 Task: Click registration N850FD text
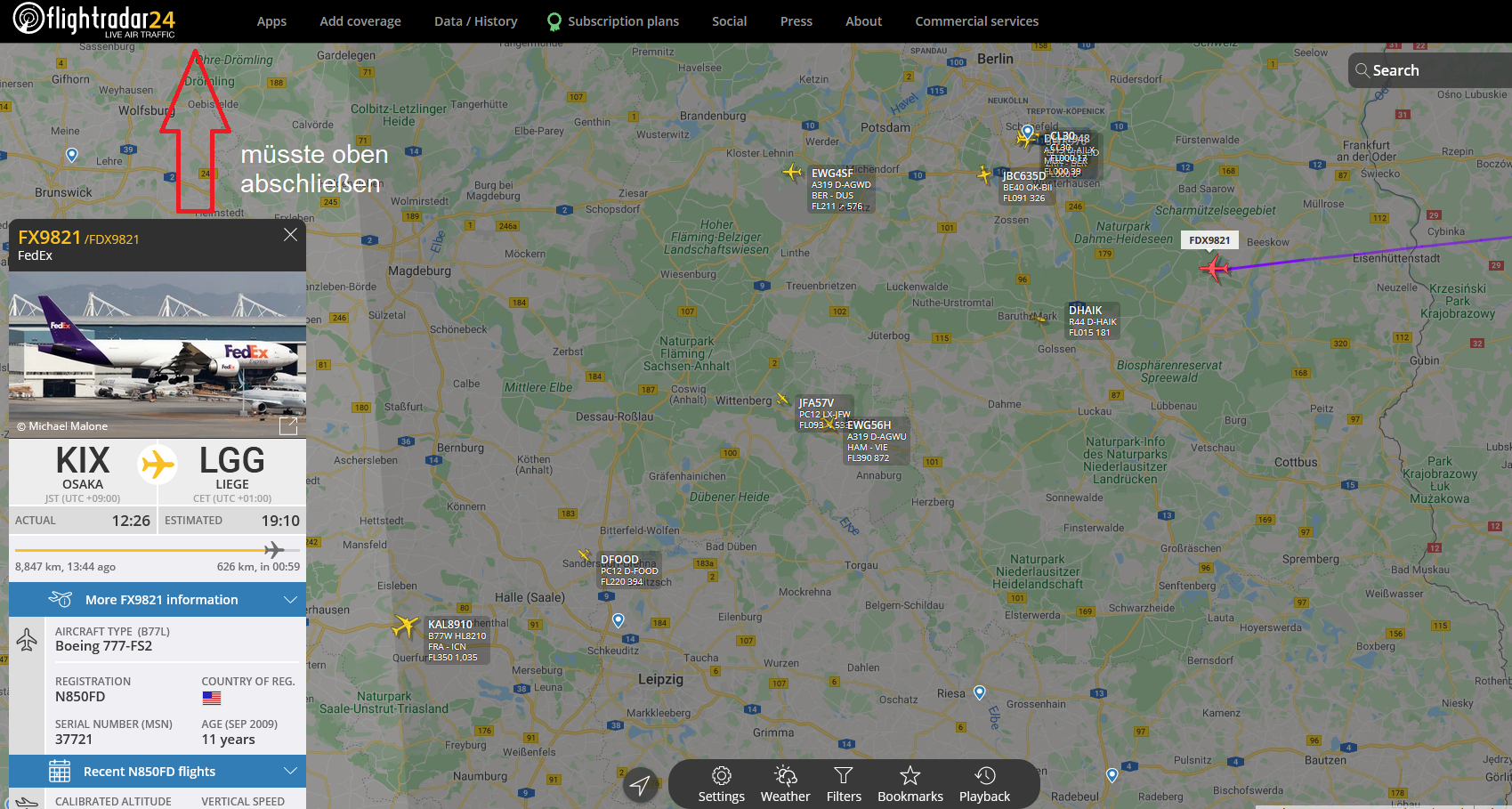pos(80,697)
